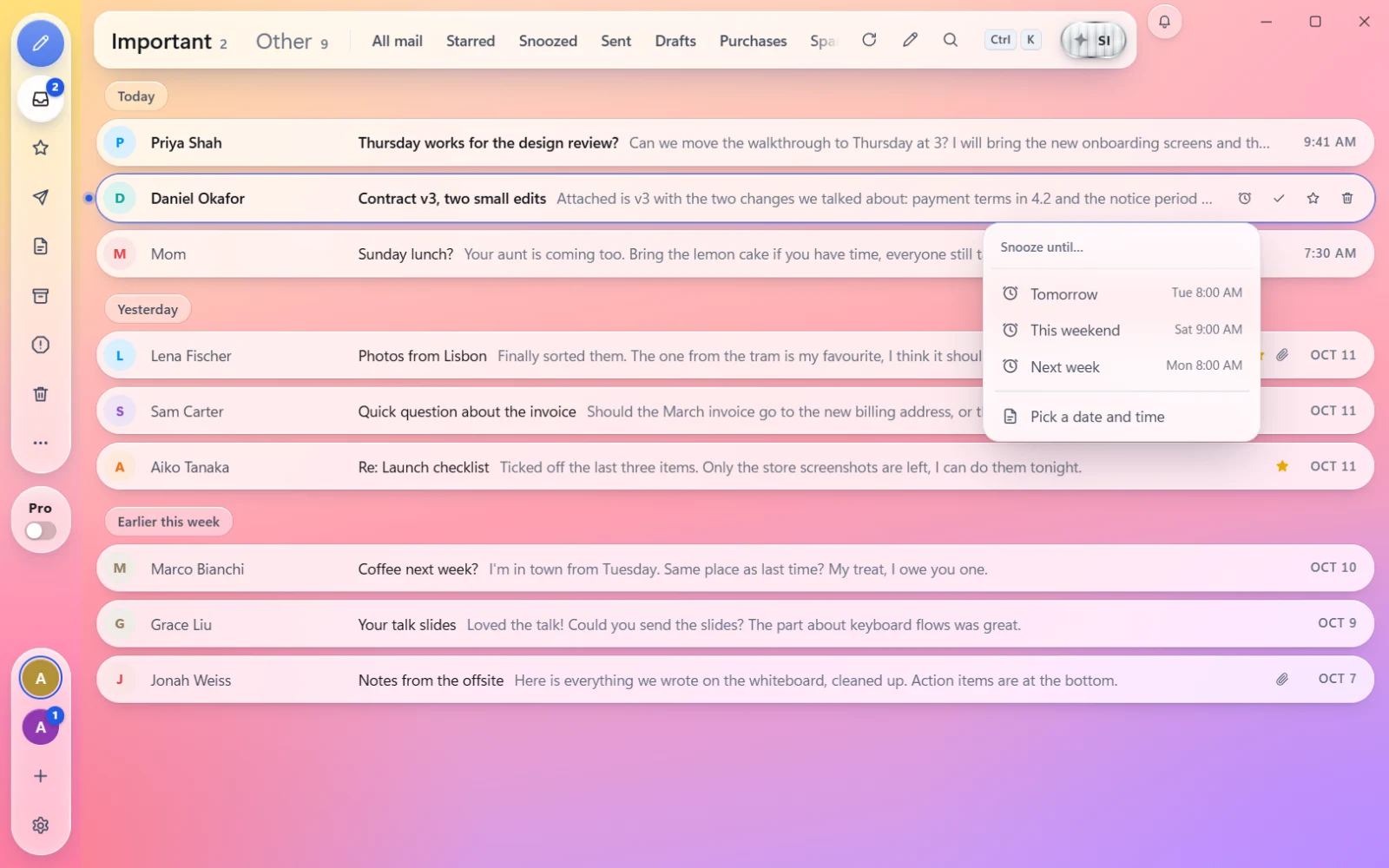Unstar the Aiko Tanaka email
The height and width of the screenshot is (868, 1389).
[x=1282, y=467]
